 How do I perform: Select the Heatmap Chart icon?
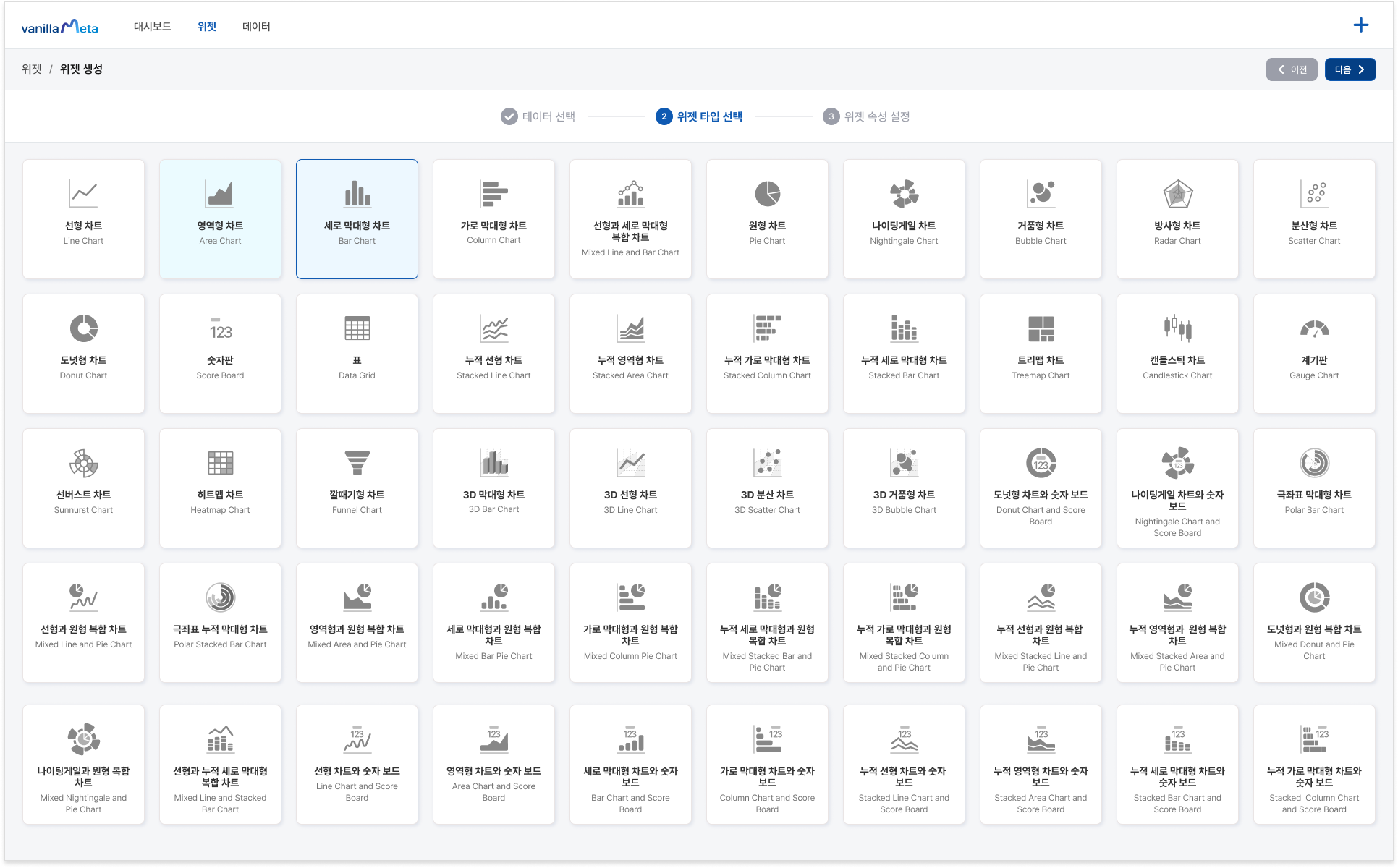tap(220, 463)
